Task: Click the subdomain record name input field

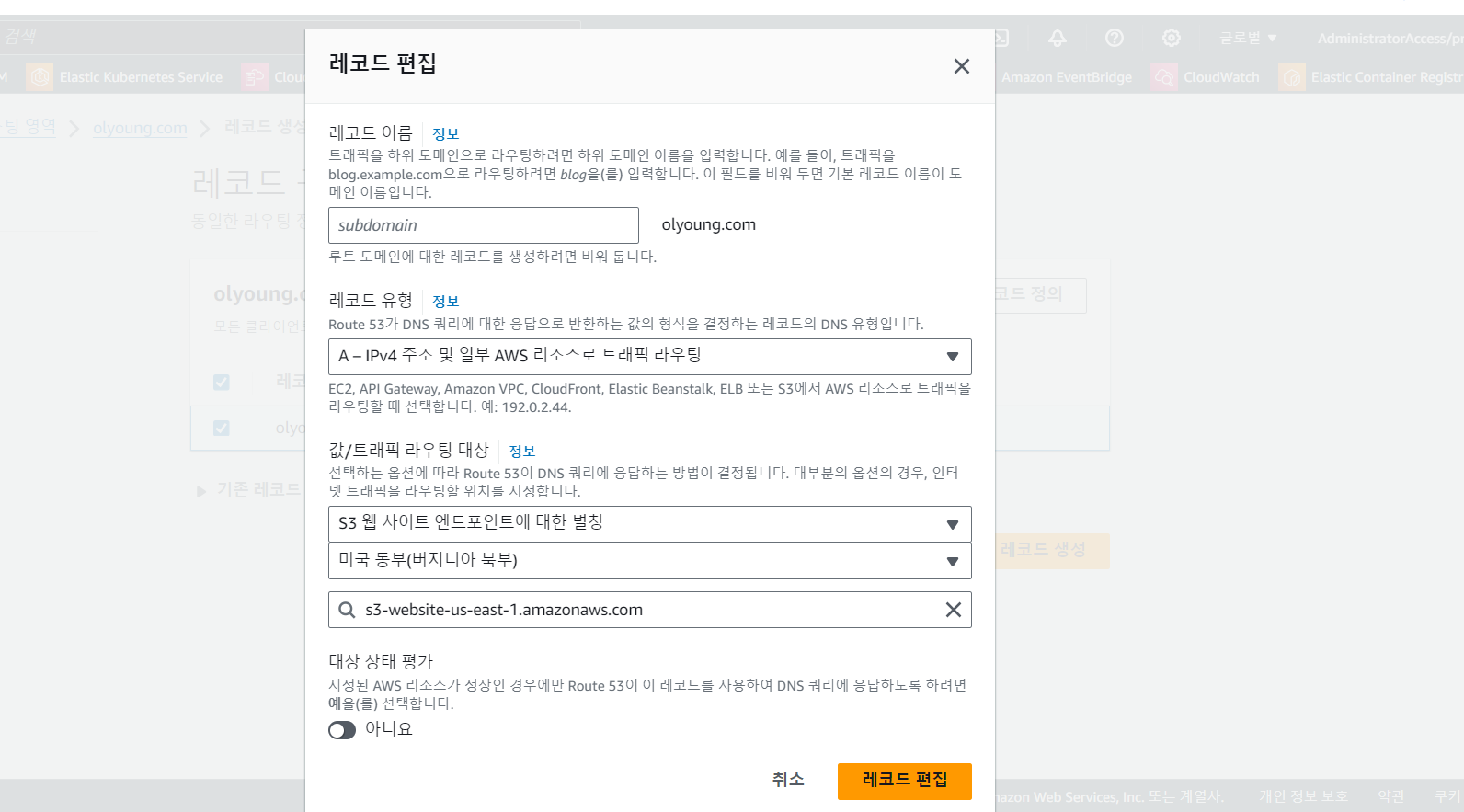Action: click(484, 225)
